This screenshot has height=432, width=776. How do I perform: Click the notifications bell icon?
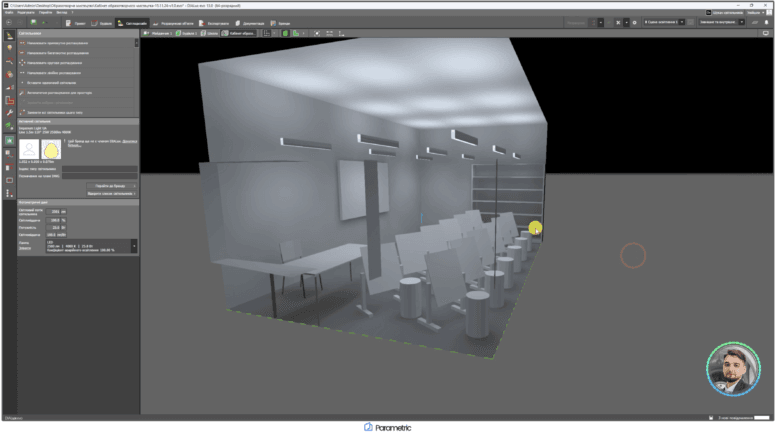click(x=767, y=22)
